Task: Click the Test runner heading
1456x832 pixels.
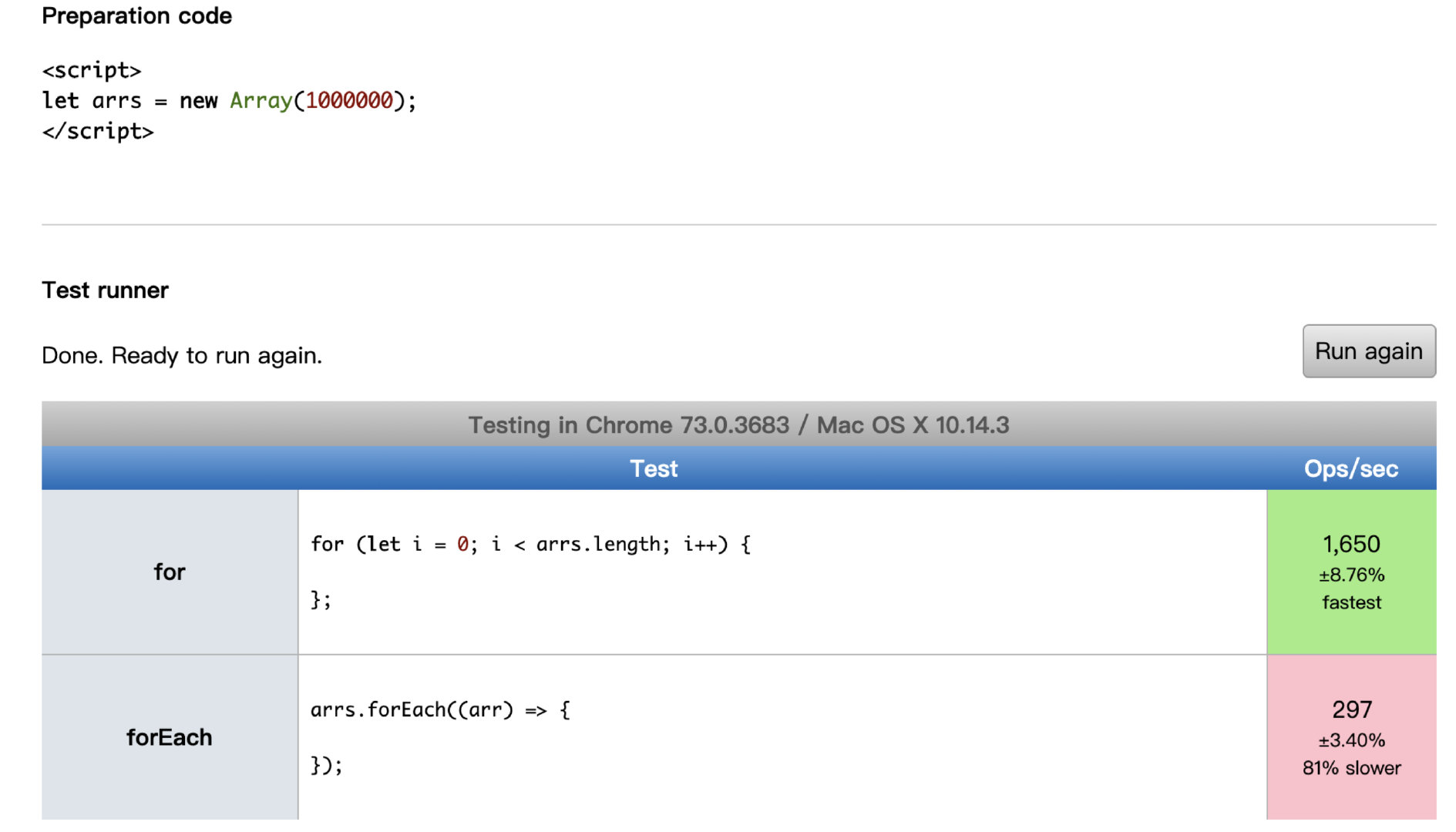Action: pyautogui.click(x=105, y=290)
